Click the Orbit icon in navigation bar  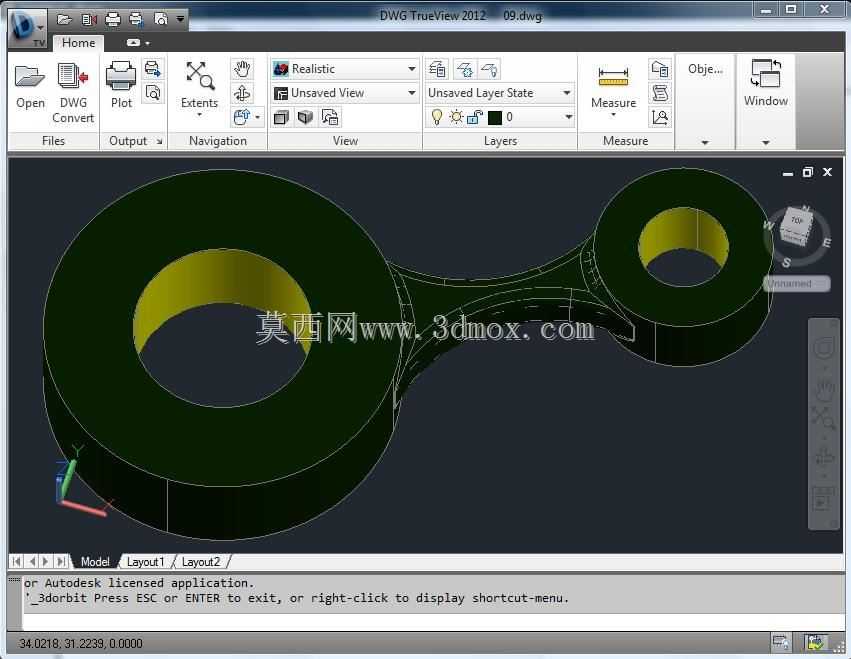click(x=823, y=456)
